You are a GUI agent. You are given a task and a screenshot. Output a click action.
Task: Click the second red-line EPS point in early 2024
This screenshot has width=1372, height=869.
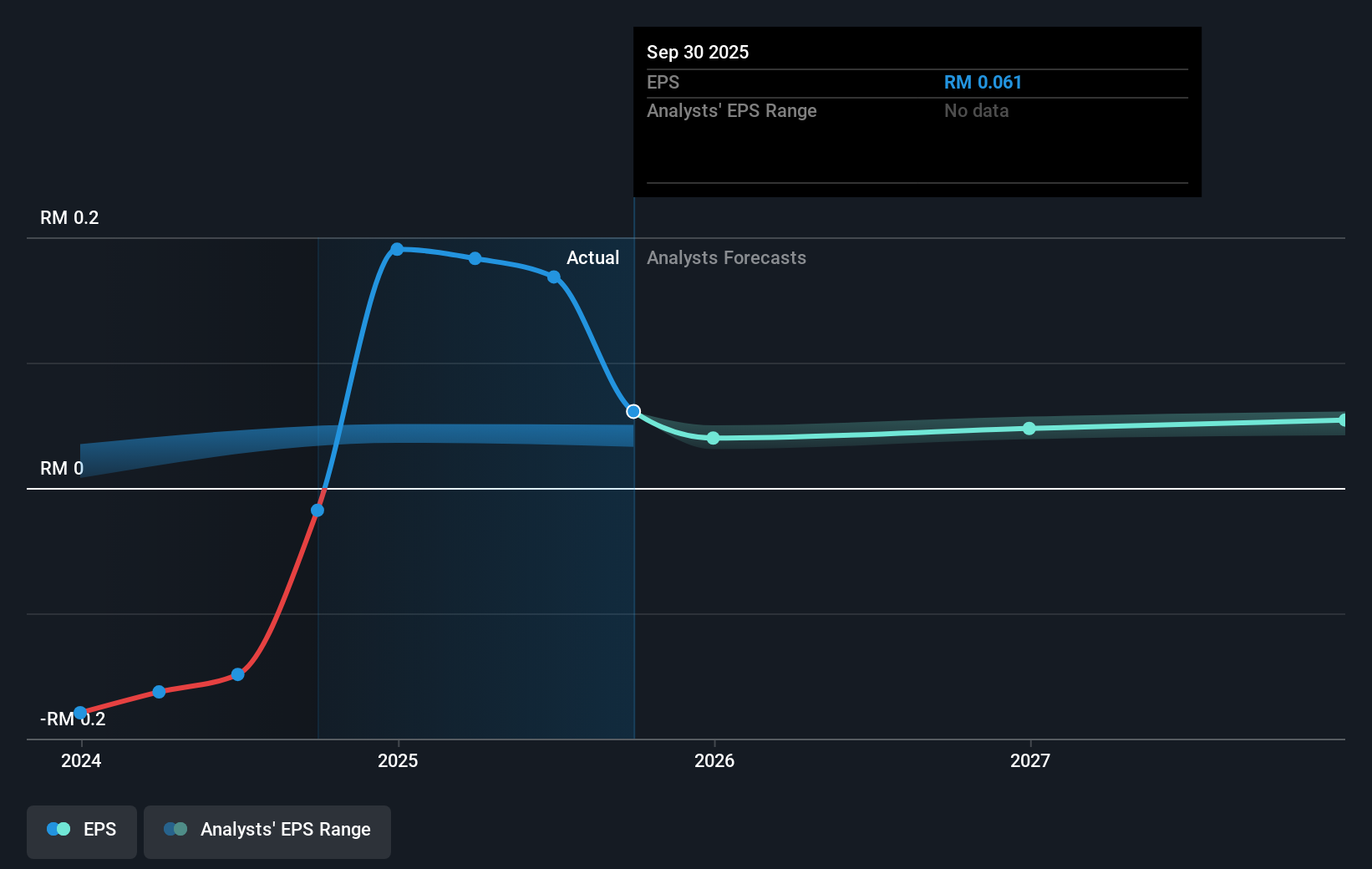coord(159,692)
